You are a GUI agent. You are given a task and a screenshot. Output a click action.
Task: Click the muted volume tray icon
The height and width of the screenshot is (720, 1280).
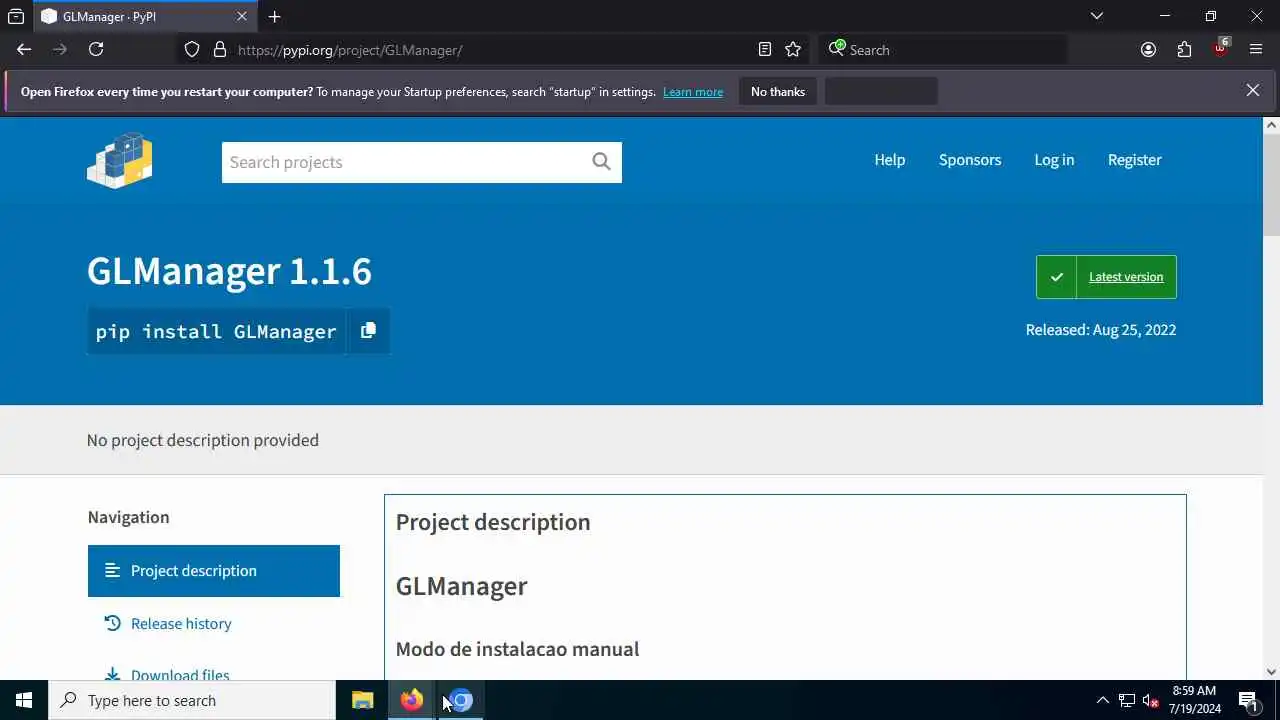pyautogui.click(x=1150, y=700)
